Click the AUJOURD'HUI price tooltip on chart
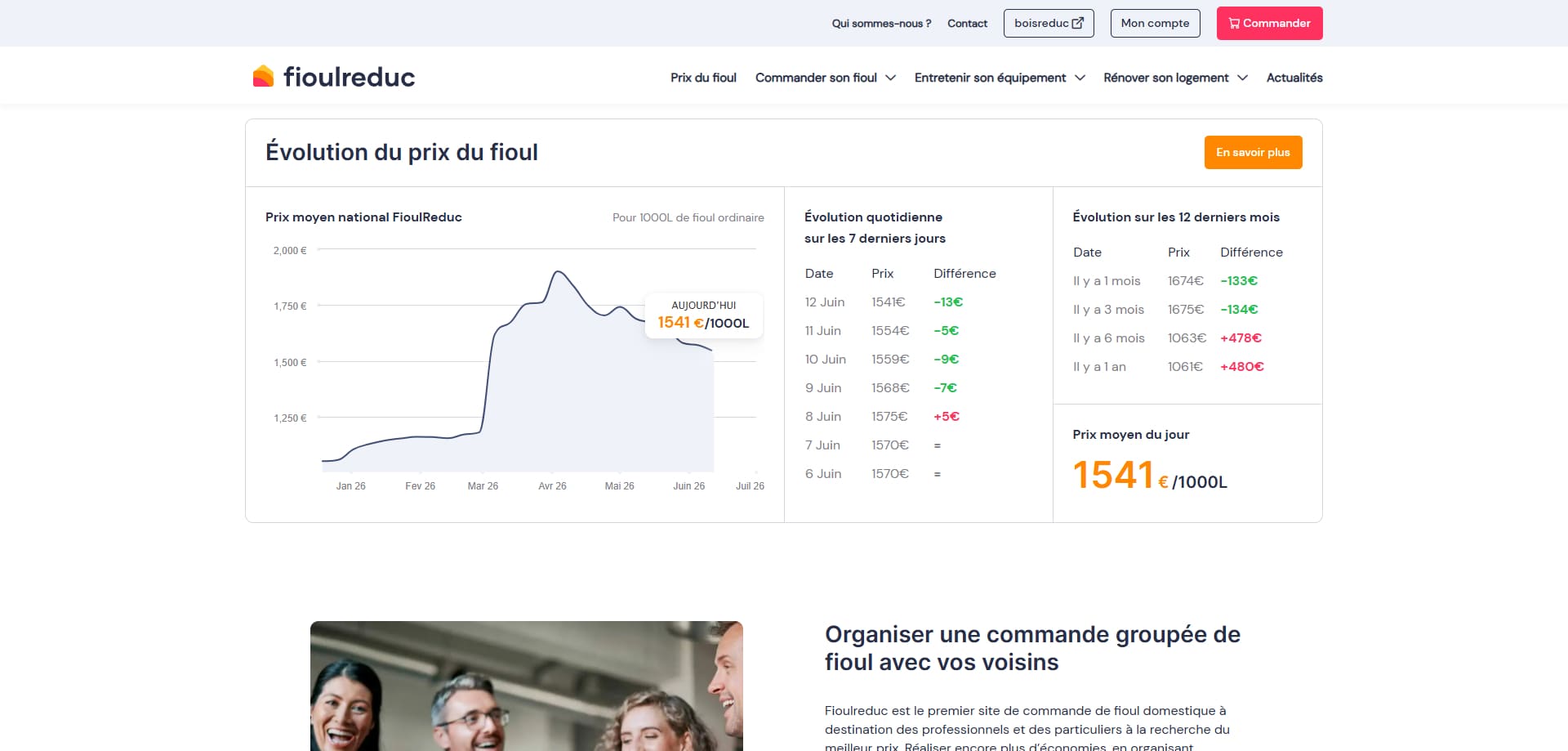1568x751 pixels. [703, 315]
